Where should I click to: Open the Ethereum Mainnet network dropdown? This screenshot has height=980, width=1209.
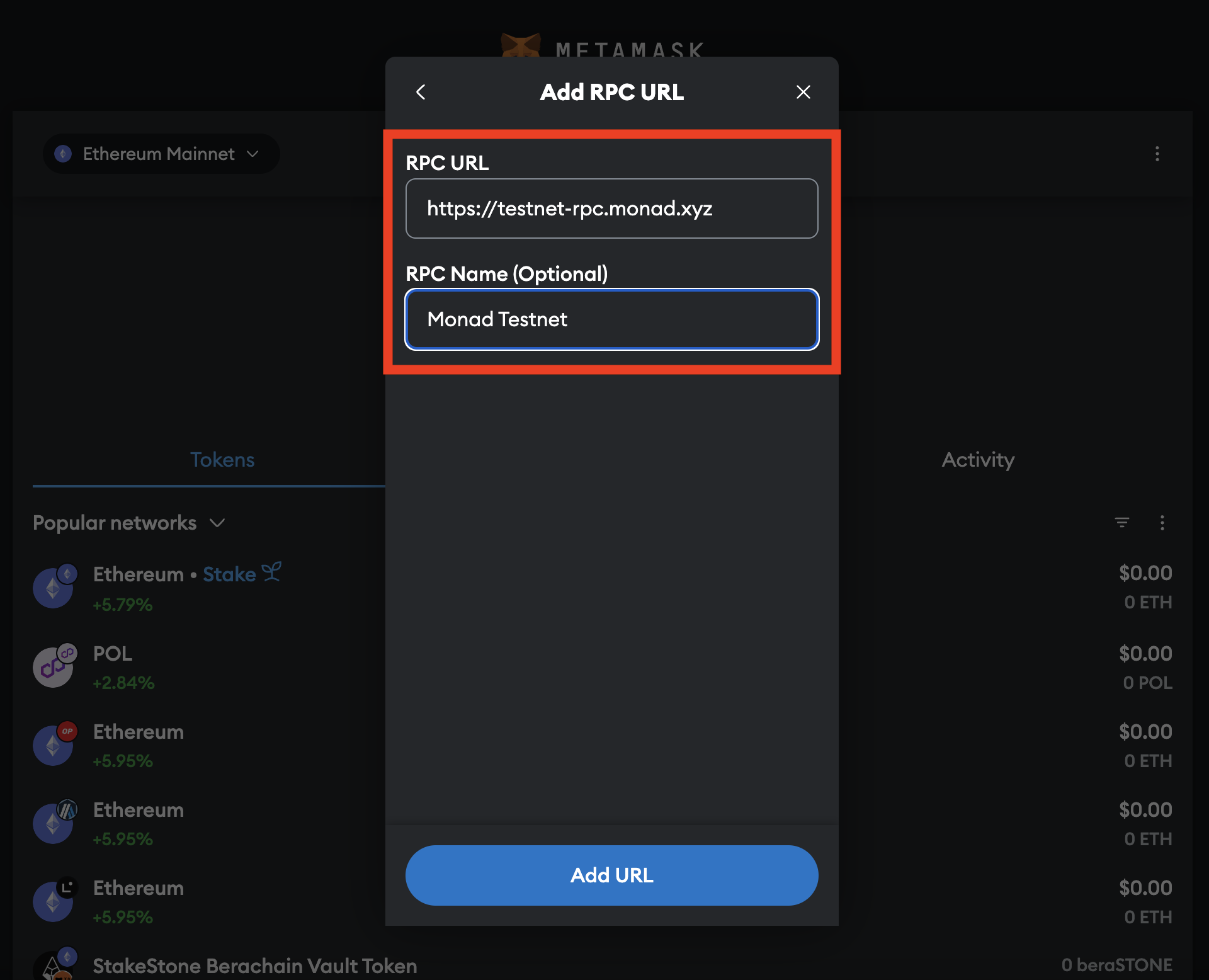pyautogui.click(x=161, y=154)
